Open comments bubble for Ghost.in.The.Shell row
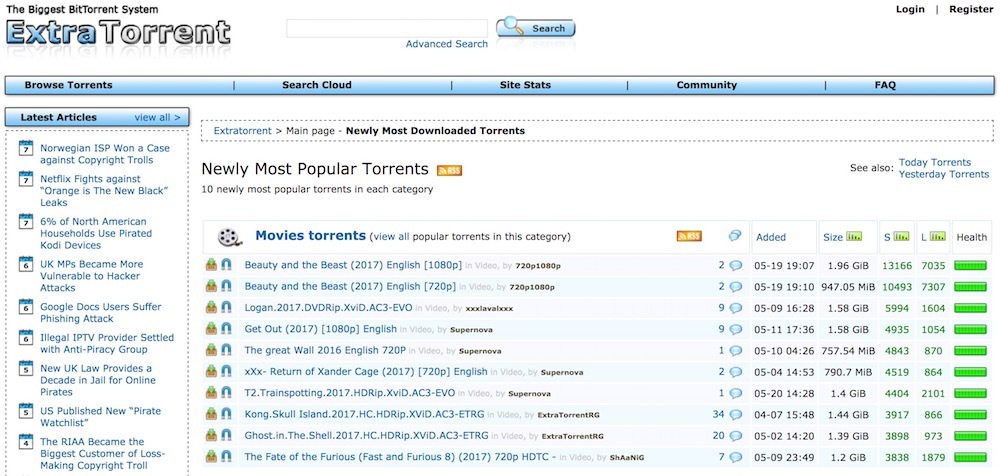Screen dimensions: 1000x476 pos(736,436)
